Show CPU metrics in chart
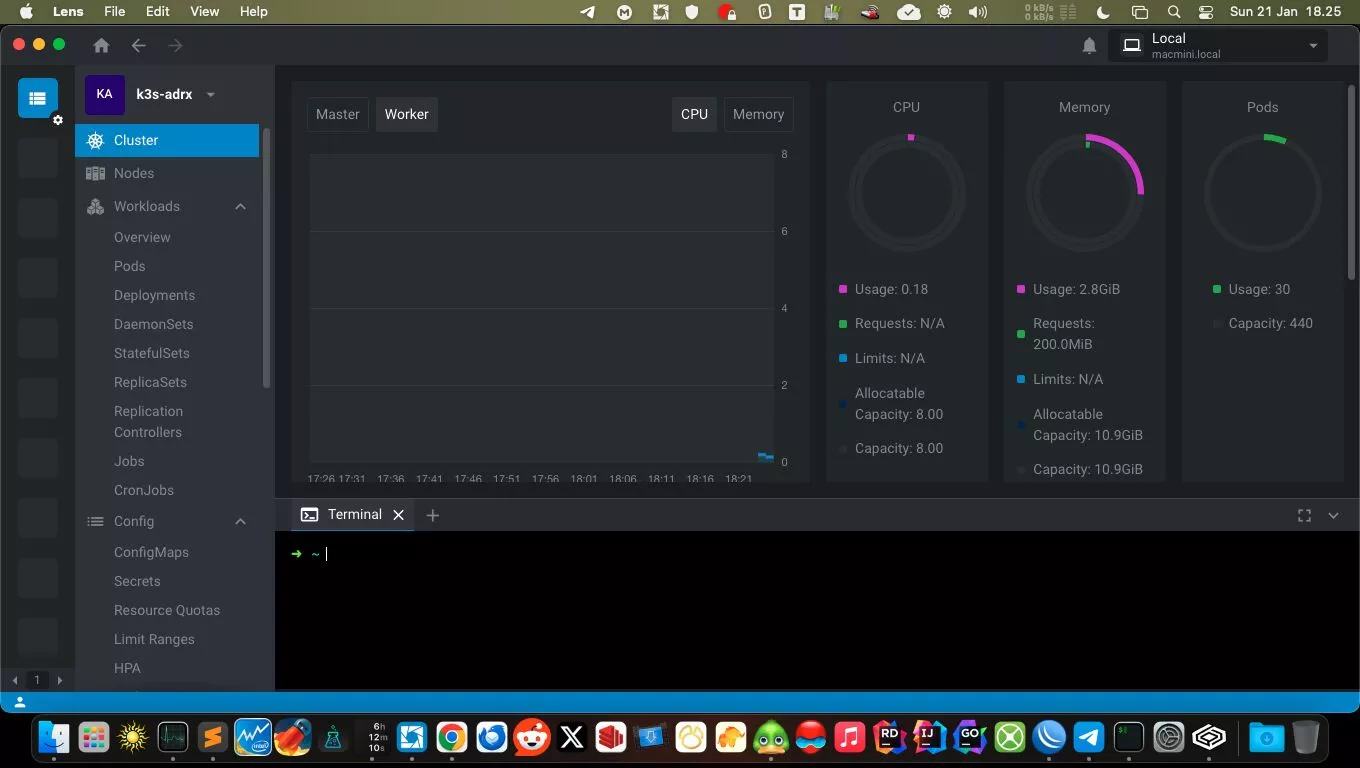 [x=694, y=114]
